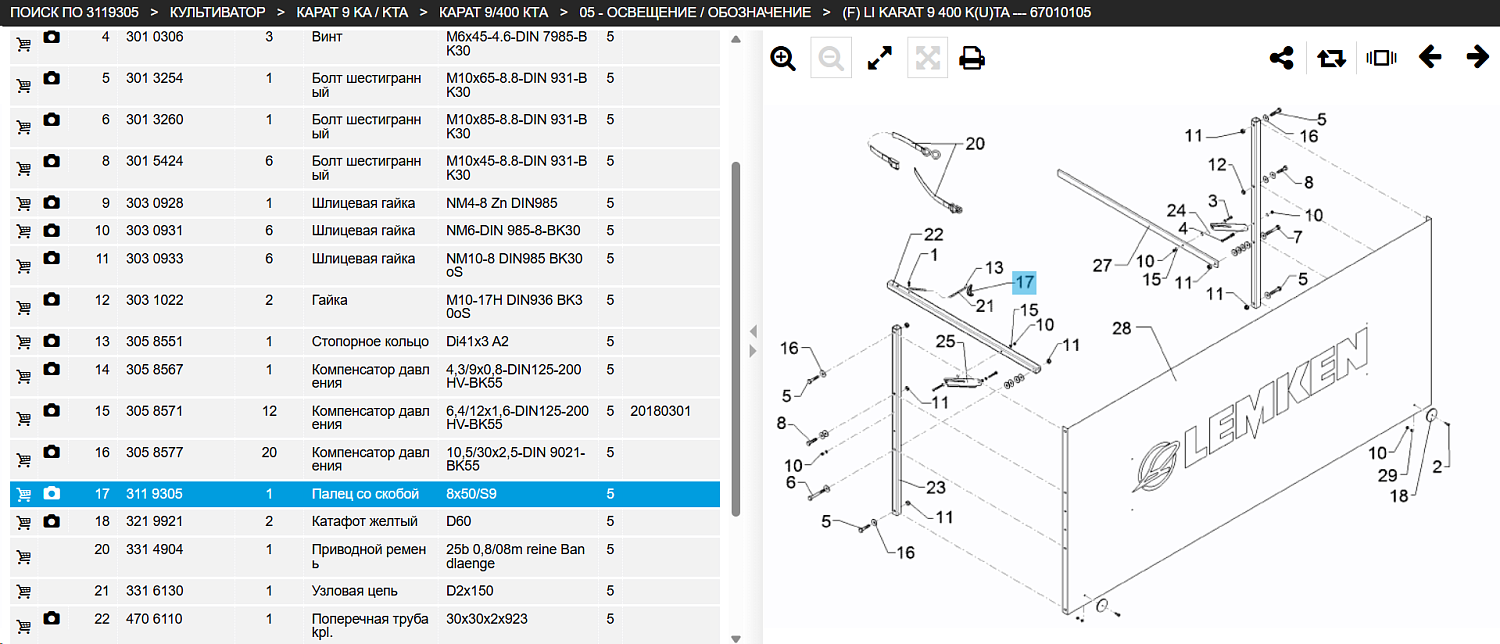The image size is (1500, 644).
Task: Add part 305 8551 to cart
Action: tap(23, 343)
